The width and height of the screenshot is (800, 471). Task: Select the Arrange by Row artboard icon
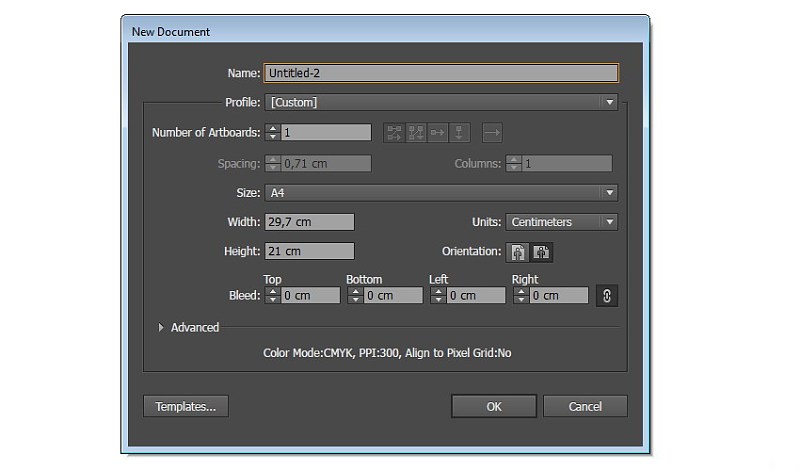(x=438, y=132)
